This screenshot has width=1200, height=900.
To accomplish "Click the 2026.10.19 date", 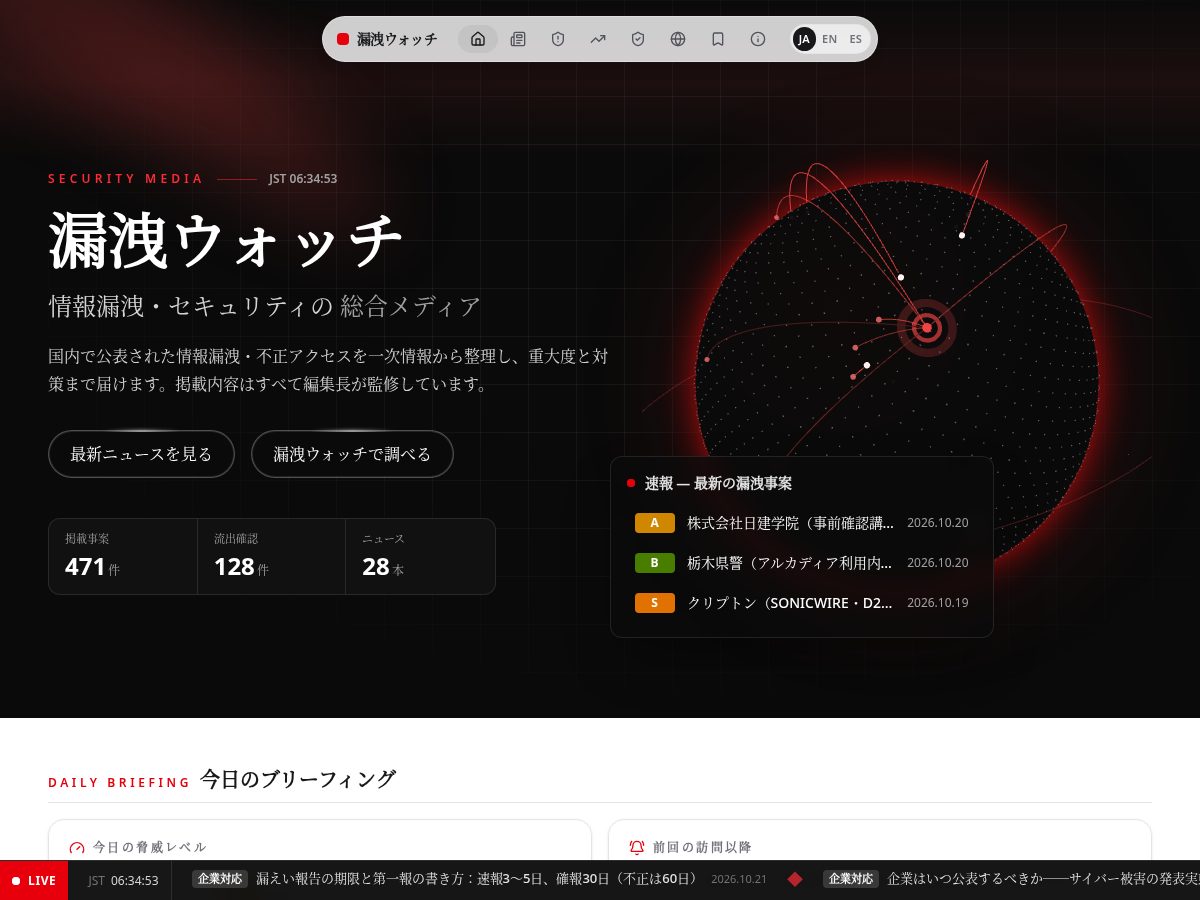I will [x=937, y=603].
